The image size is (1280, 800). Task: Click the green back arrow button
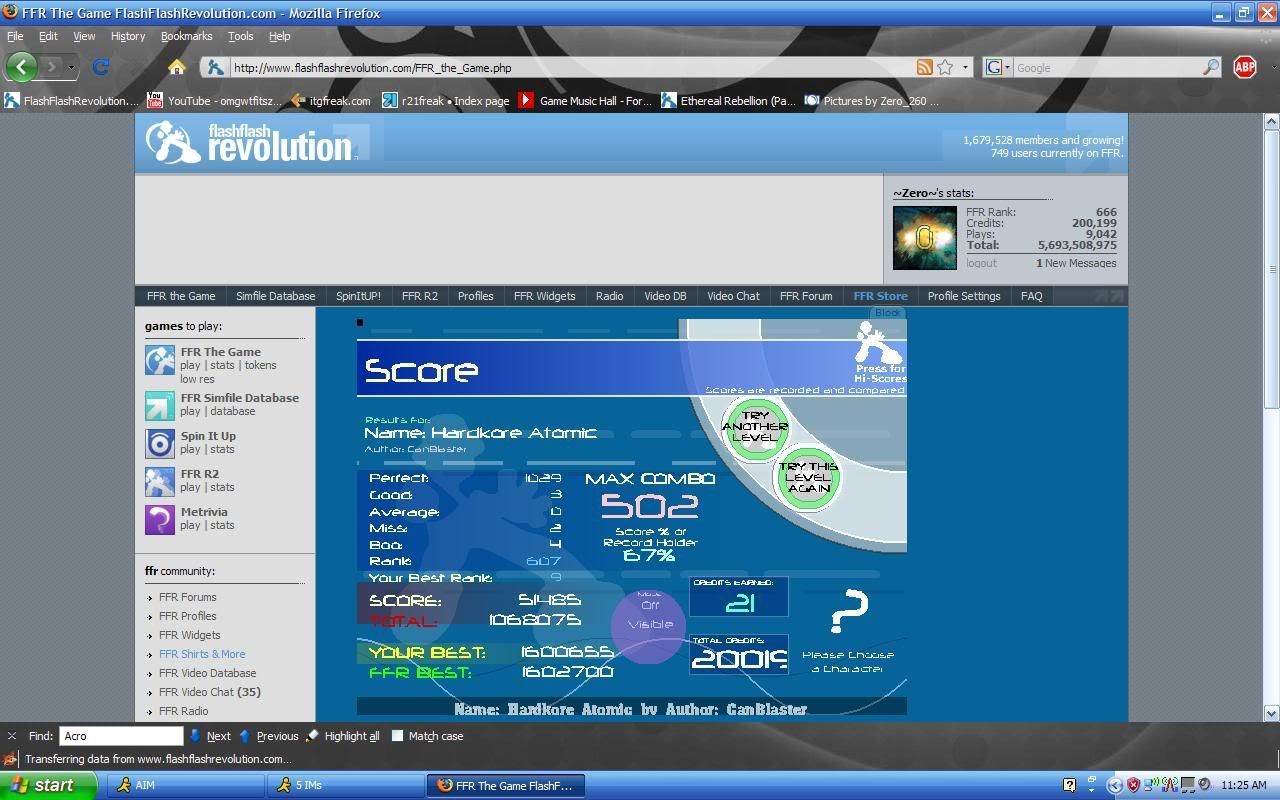pyautogui.click(x=22, y=67)
